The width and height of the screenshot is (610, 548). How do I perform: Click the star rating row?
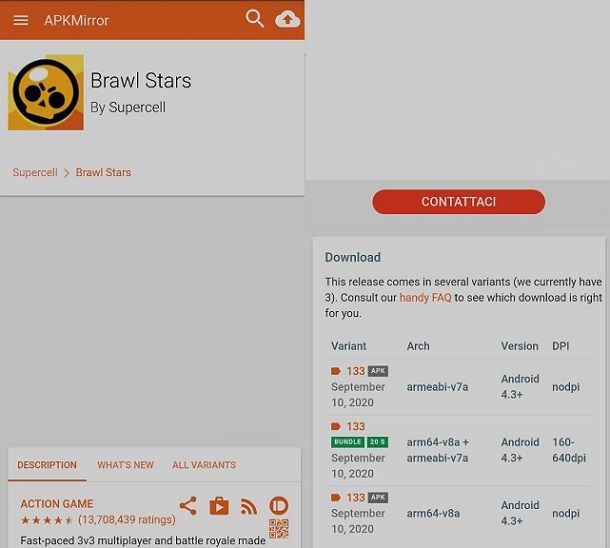point(47,520)
